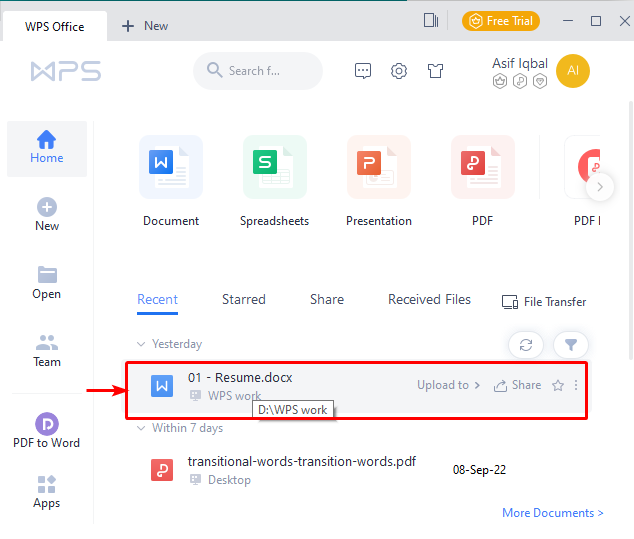Collapse the Within 7 days group
Image resolution: width=634 pixels, height=539 pixels.
point(141,428)
